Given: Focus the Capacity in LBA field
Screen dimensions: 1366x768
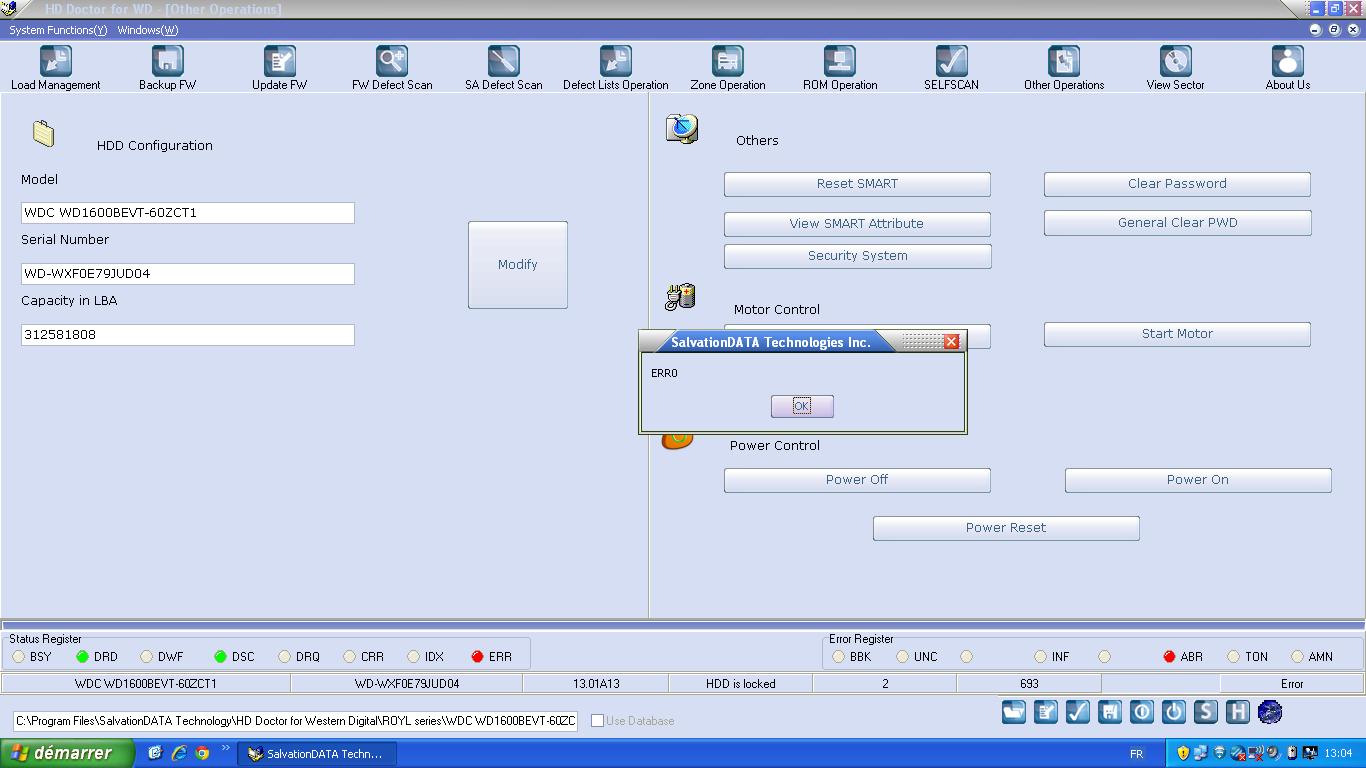Looking at the screenshot, I should (188, 335).
